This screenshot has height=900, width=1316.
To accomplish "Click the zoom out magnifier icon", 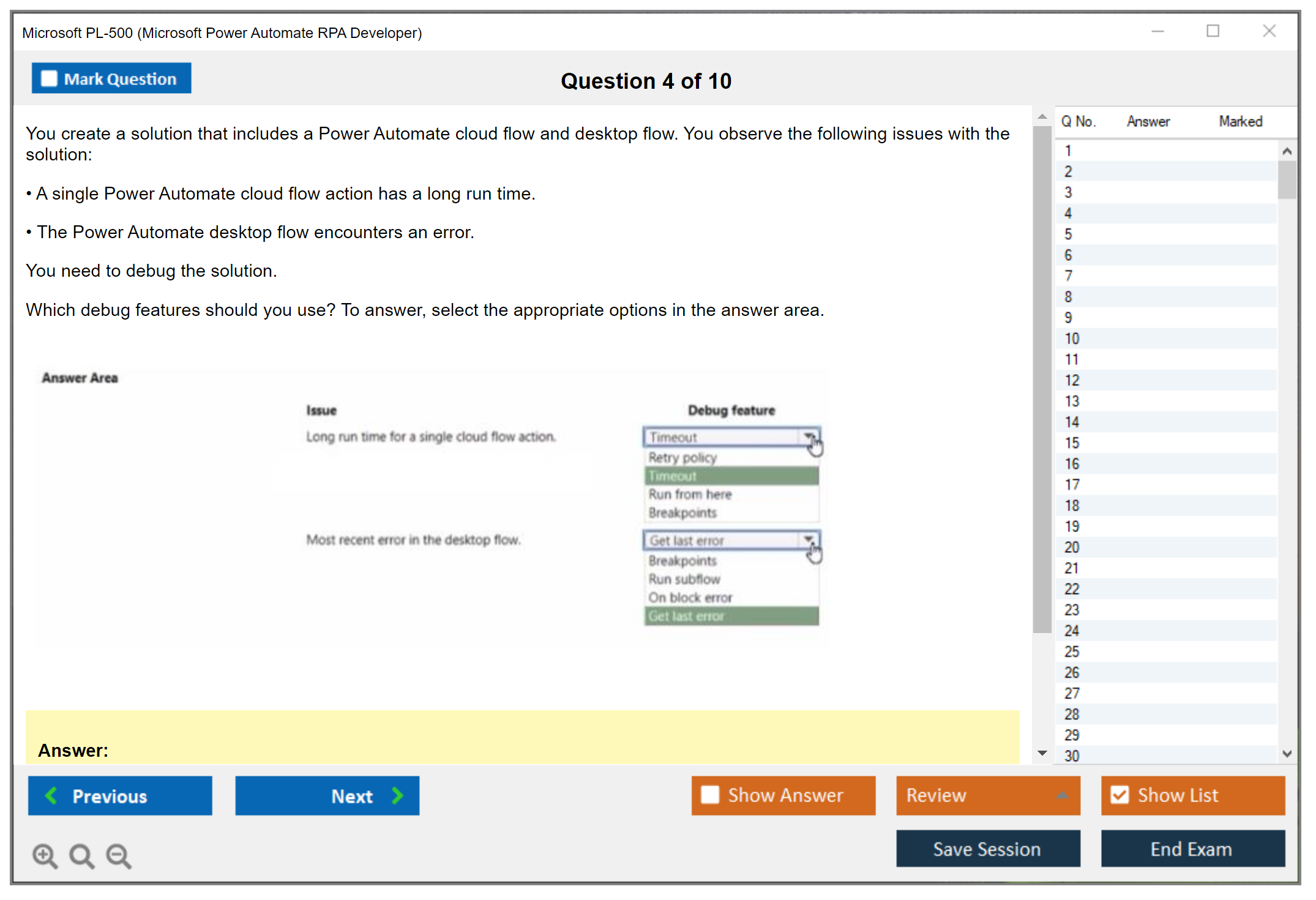I will [118, 855].
